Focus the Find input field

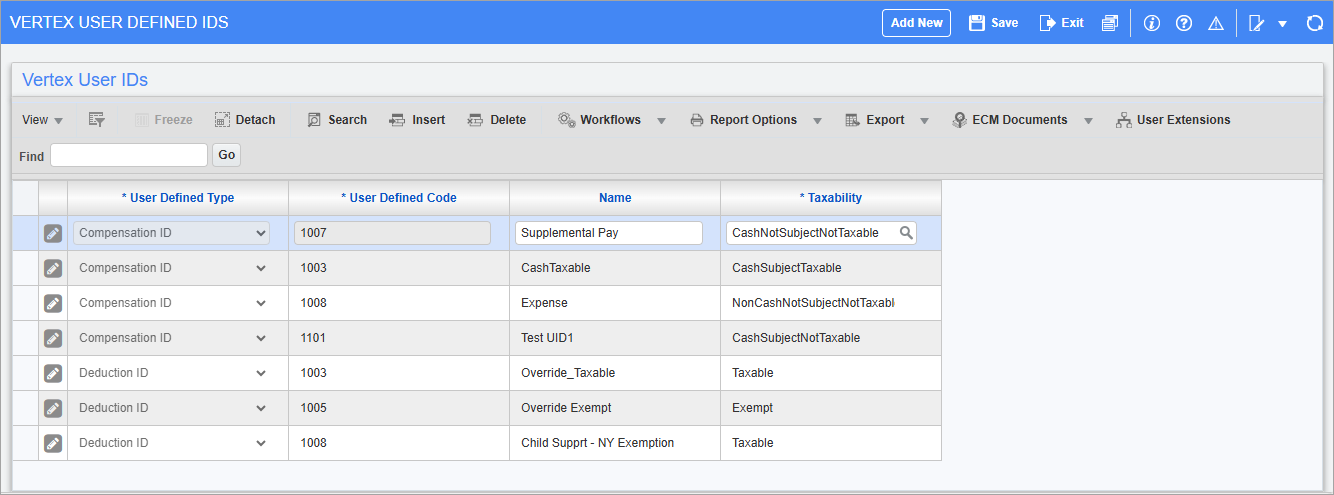(129, 155)
